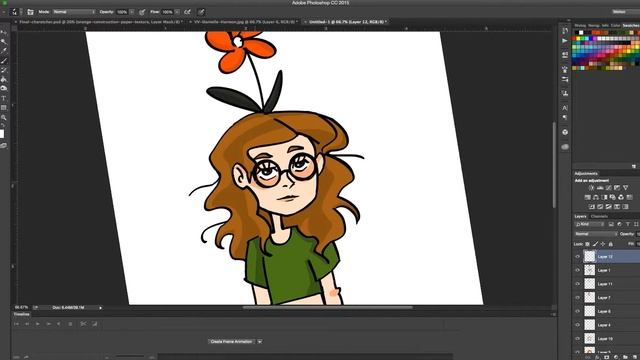640x360 pixels.
Task: Click Create Frame Animation button
Action: [232, 342]
